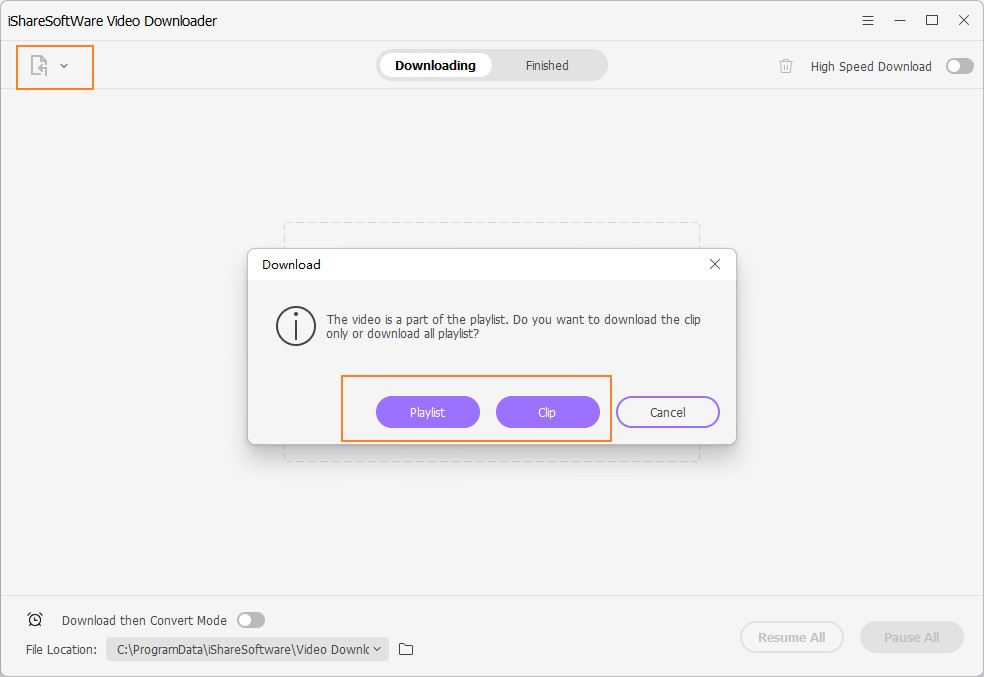
Task: Click the paste URL file icon
Action: pos(39,66)
